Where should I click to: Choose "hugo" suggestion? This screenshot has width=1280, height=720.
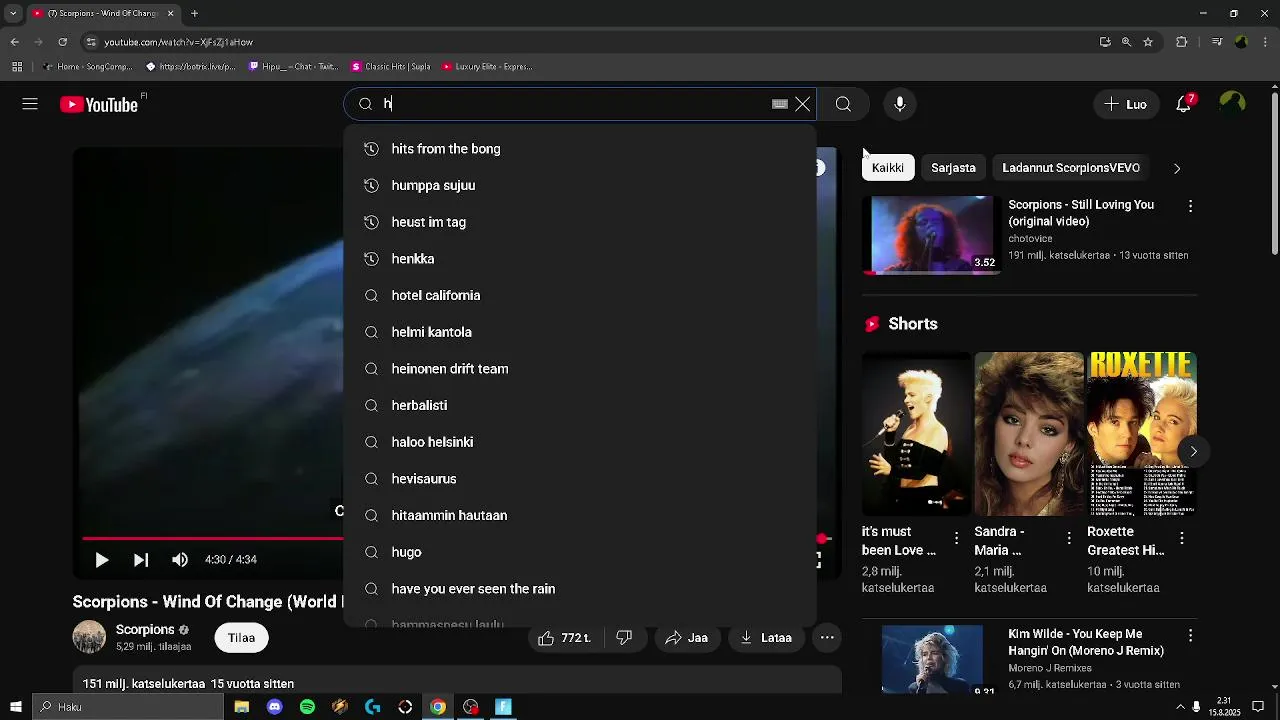click(580, 552)
